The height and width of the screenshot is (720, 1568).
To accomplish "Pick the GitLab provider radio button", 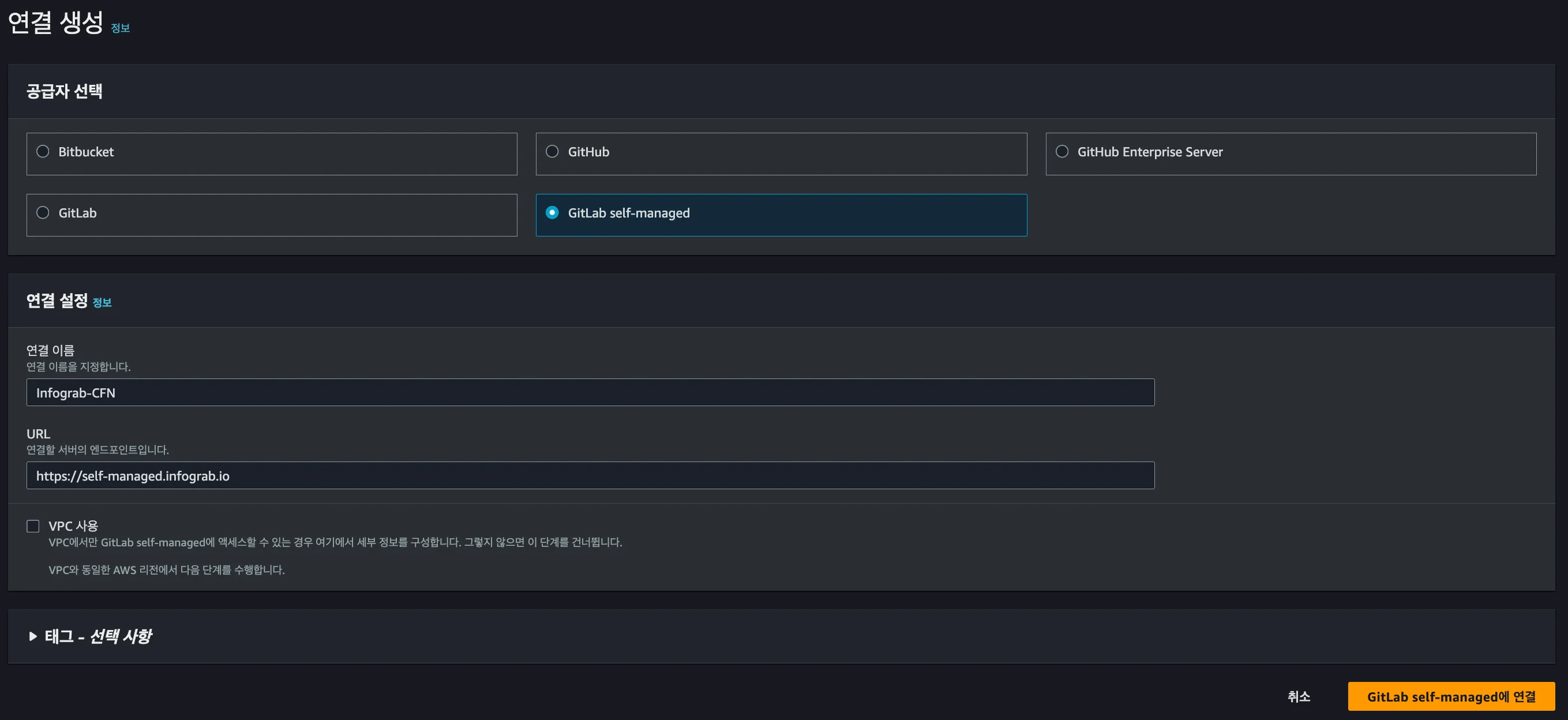I will tap(43, 213).
